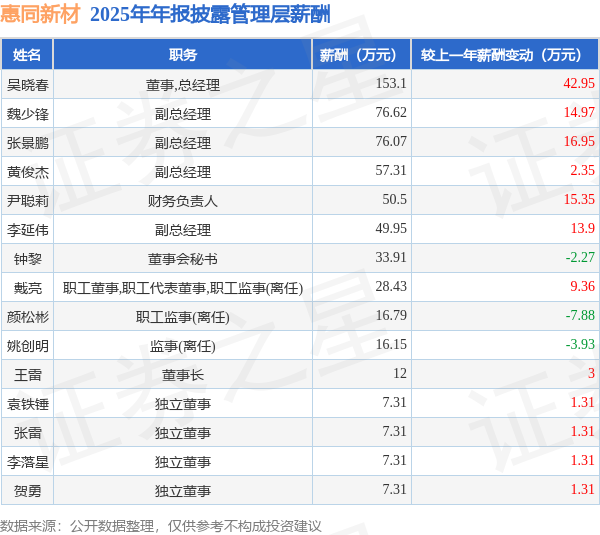The image size is (600, 535).
Task: Click the 惠同新材 title text
Action: pyautogui.click(x=40, y=14)
